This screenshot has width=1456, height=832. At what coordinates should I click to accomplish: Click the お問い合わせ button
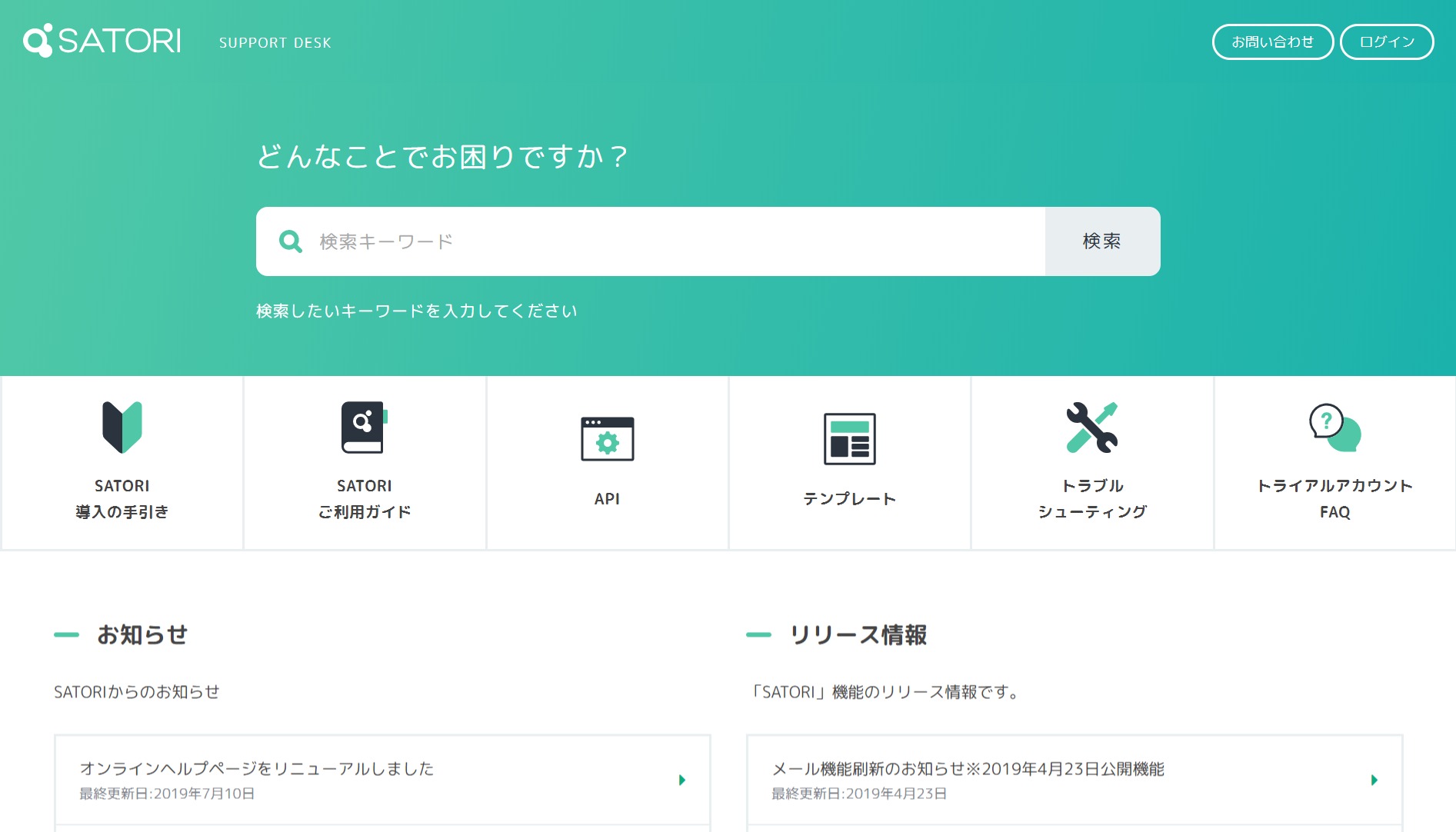1273,42
